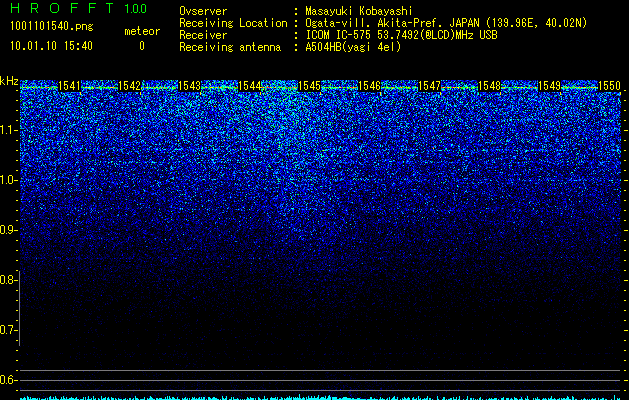Click the 0.7 kHz axis label

(8, 330)
